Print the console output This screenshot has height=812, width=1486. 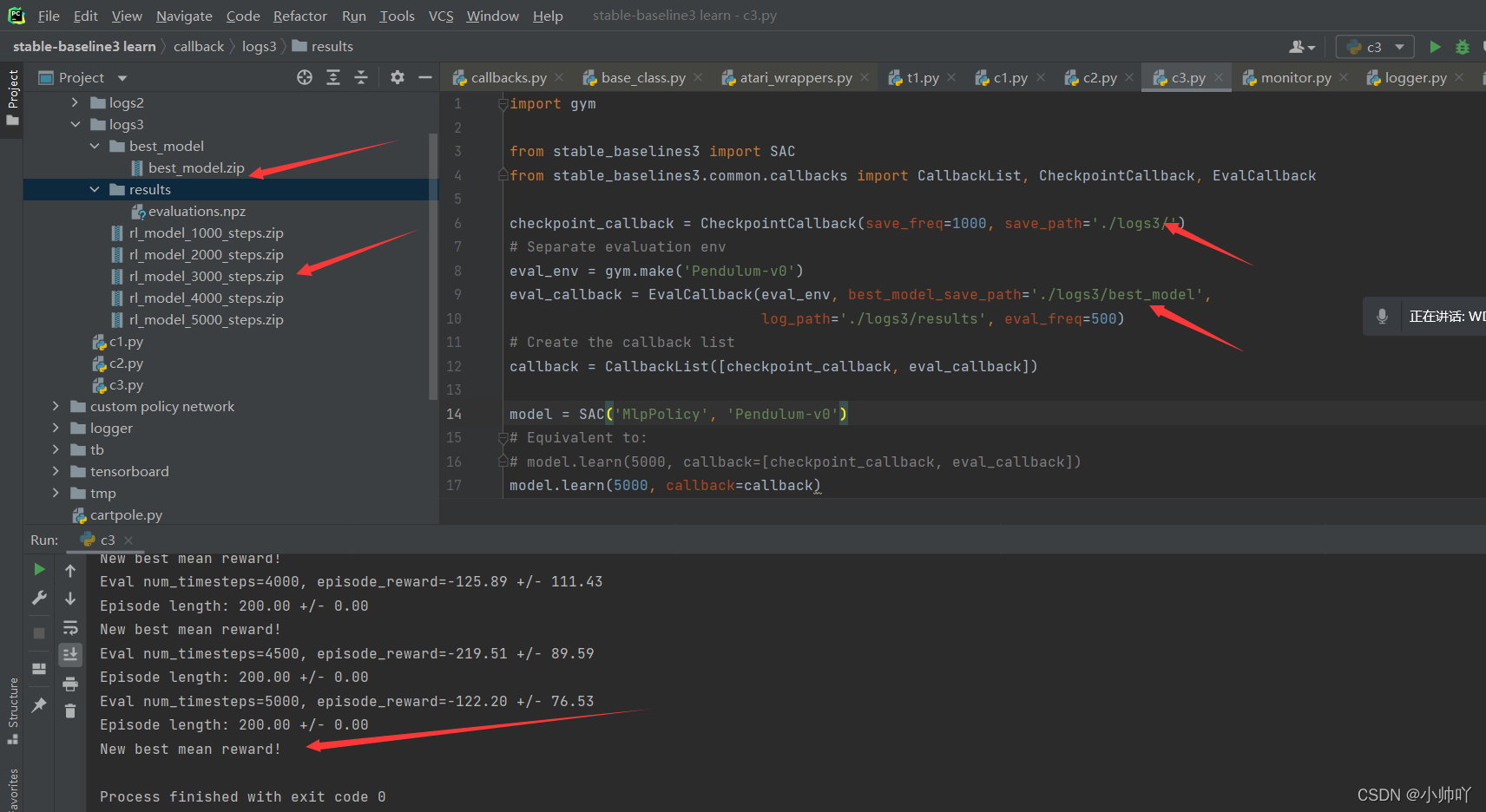tap(70, 684)
